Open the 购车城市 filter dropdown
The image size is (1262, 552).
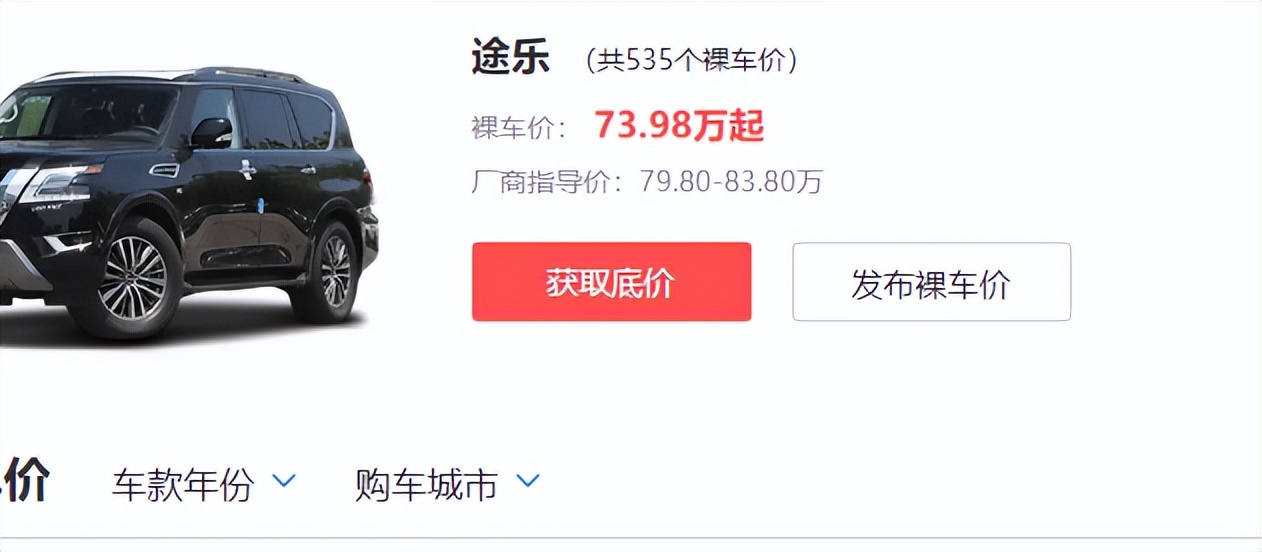pos(447,485)
